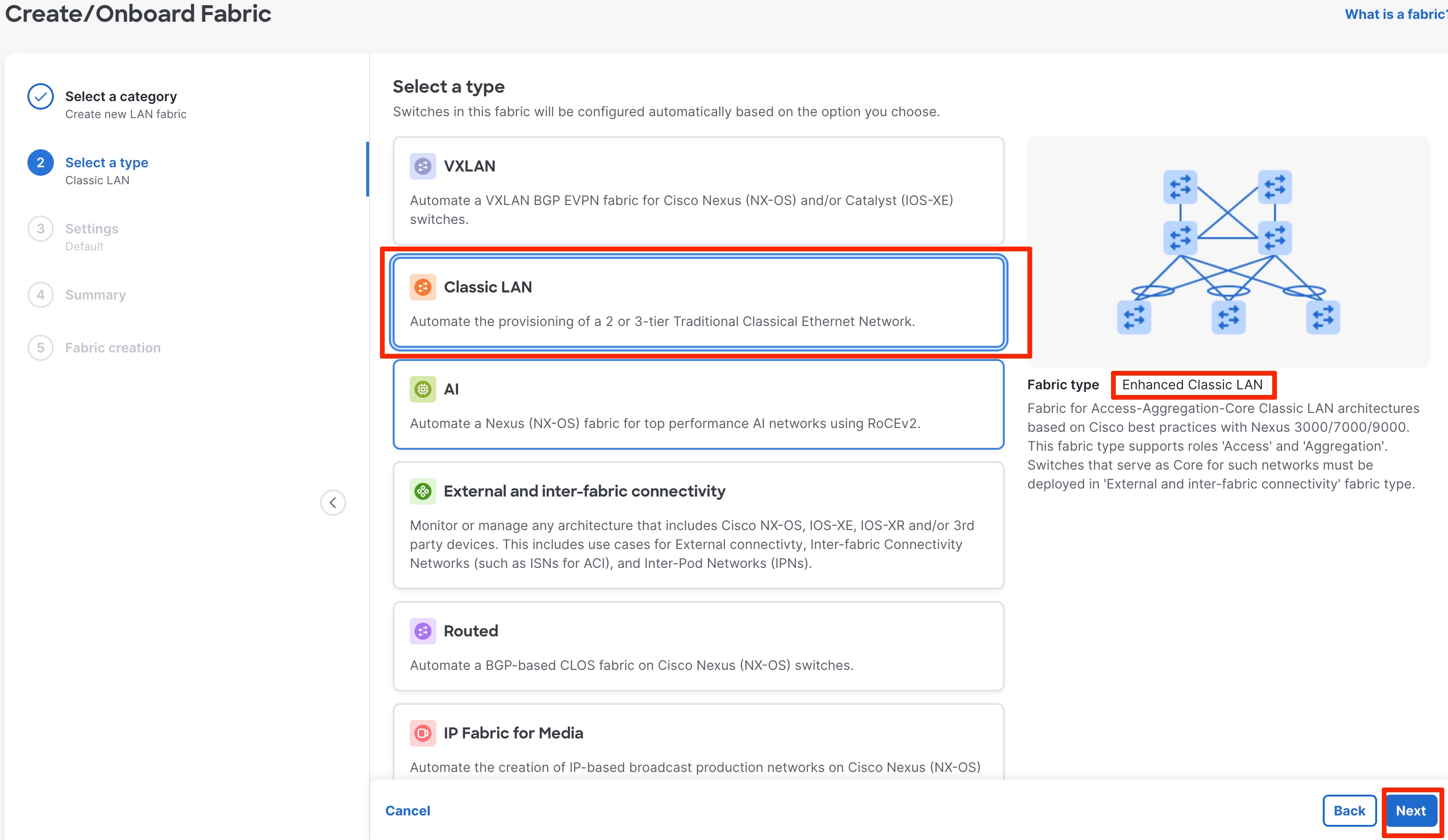Go to Select a category step
The height and width of the screenshot is (840, 1448).
pos(121,96)
